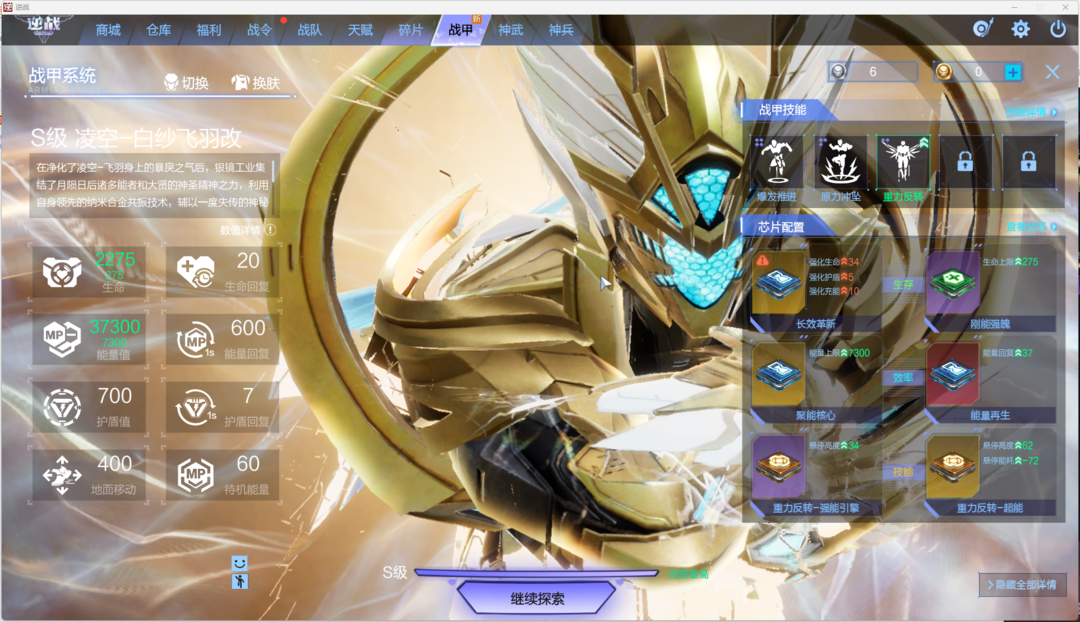Image resolution: width=1080 pixels, height=622 pixels.
Task: Click 切换 to switch armor
Action: (187, 83)
